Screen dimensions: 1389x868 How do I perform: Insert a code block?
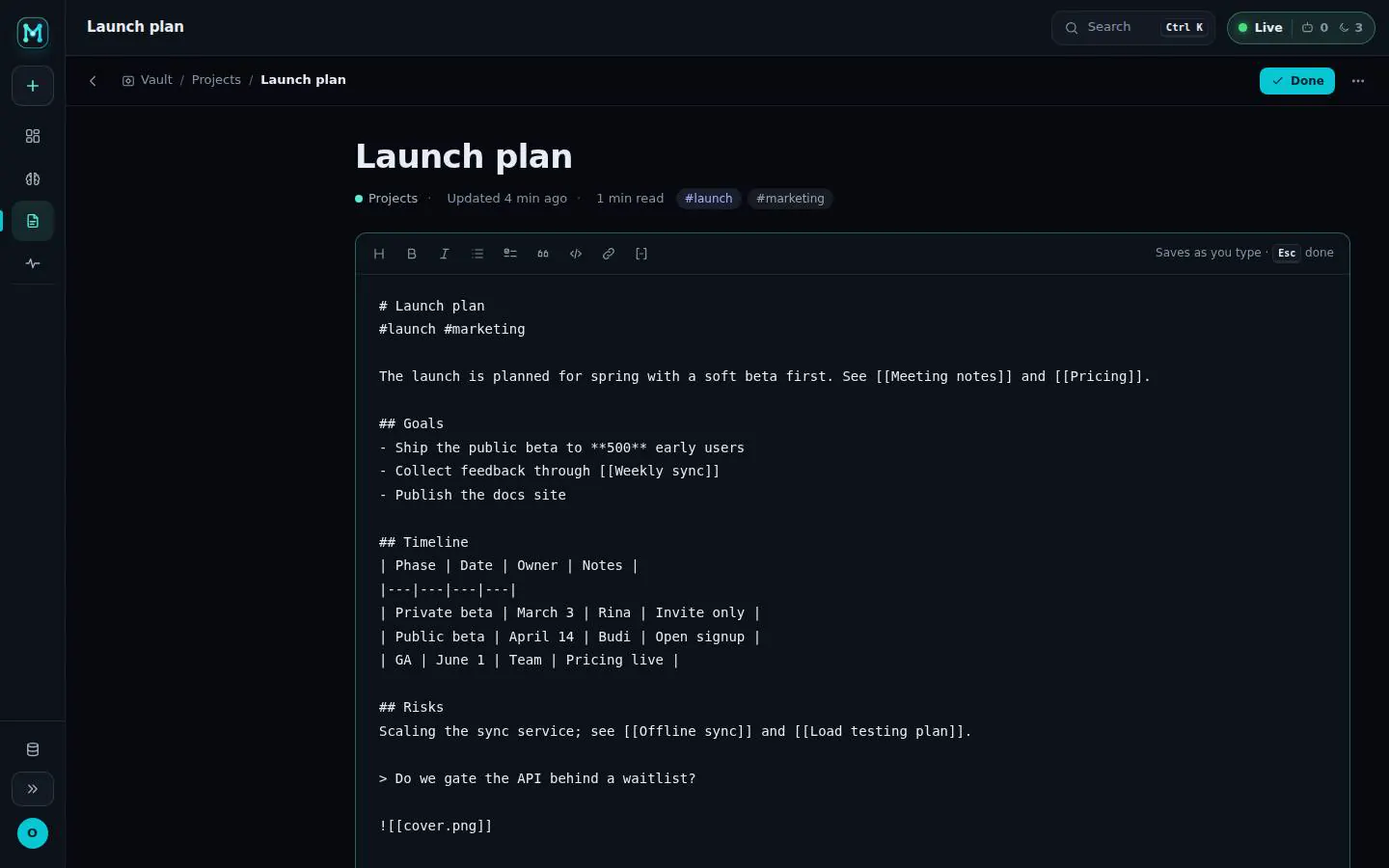(x=576, y=254)
